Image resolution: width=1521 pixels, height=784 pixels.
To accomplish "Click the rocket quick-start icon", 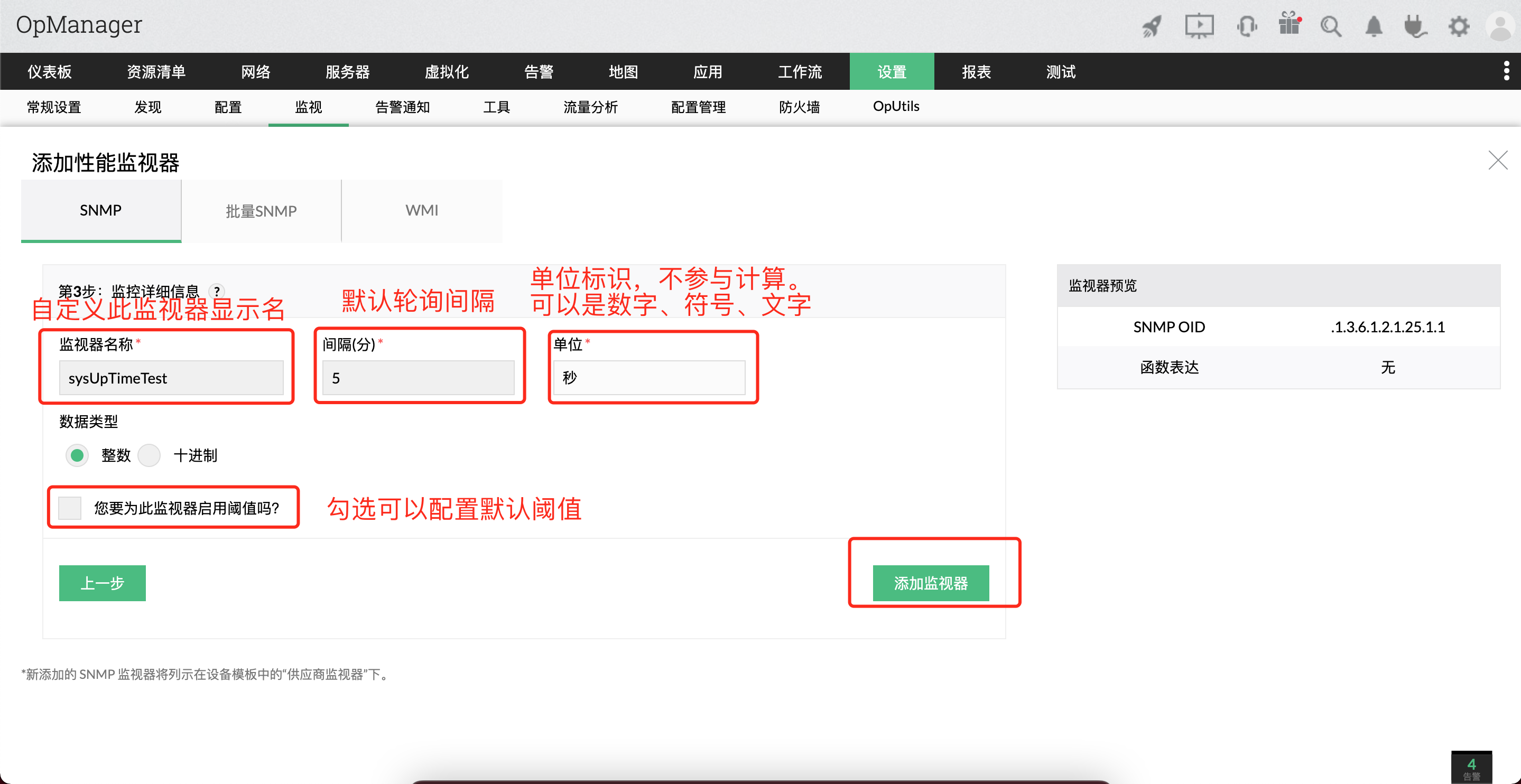I will [x=1152, y=26].
